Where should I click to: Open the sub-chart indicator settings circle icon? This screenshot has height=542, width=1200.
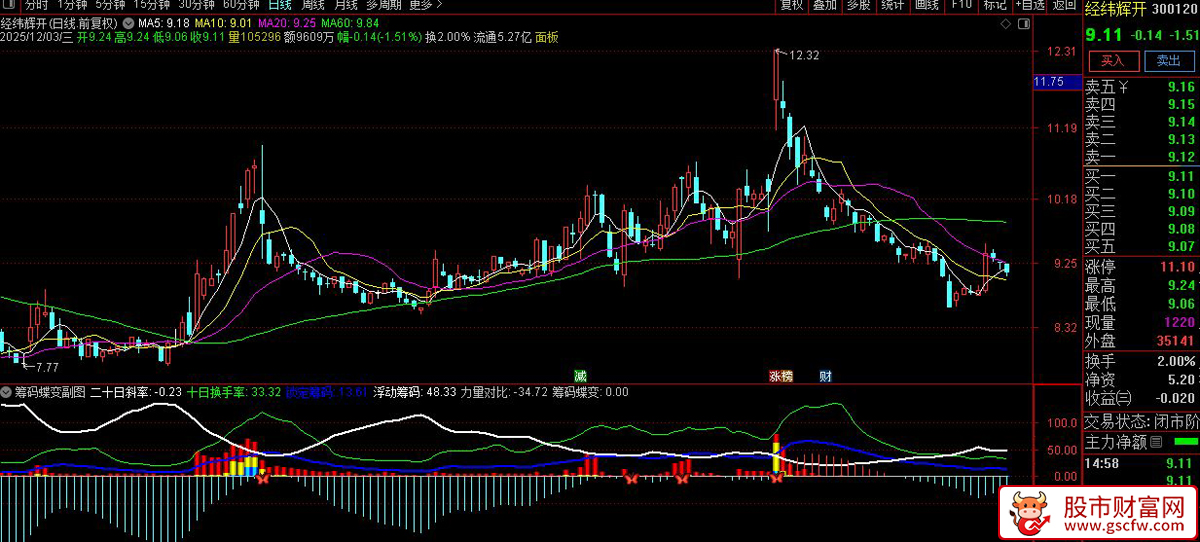tap(6, 392)
